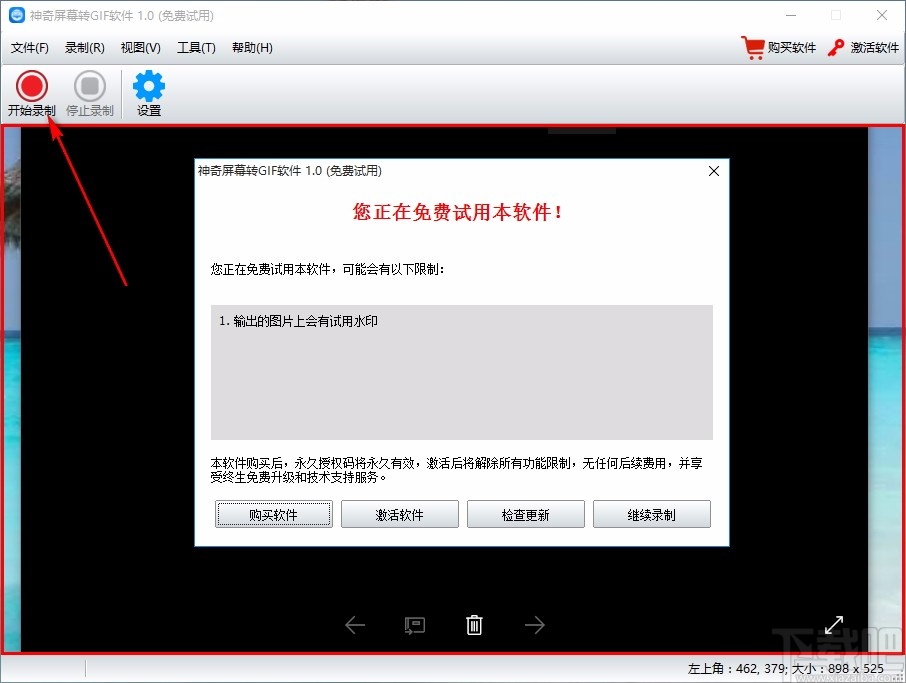
Task: Open the 文件(F) menu
Action: click(x=30, y=47)
